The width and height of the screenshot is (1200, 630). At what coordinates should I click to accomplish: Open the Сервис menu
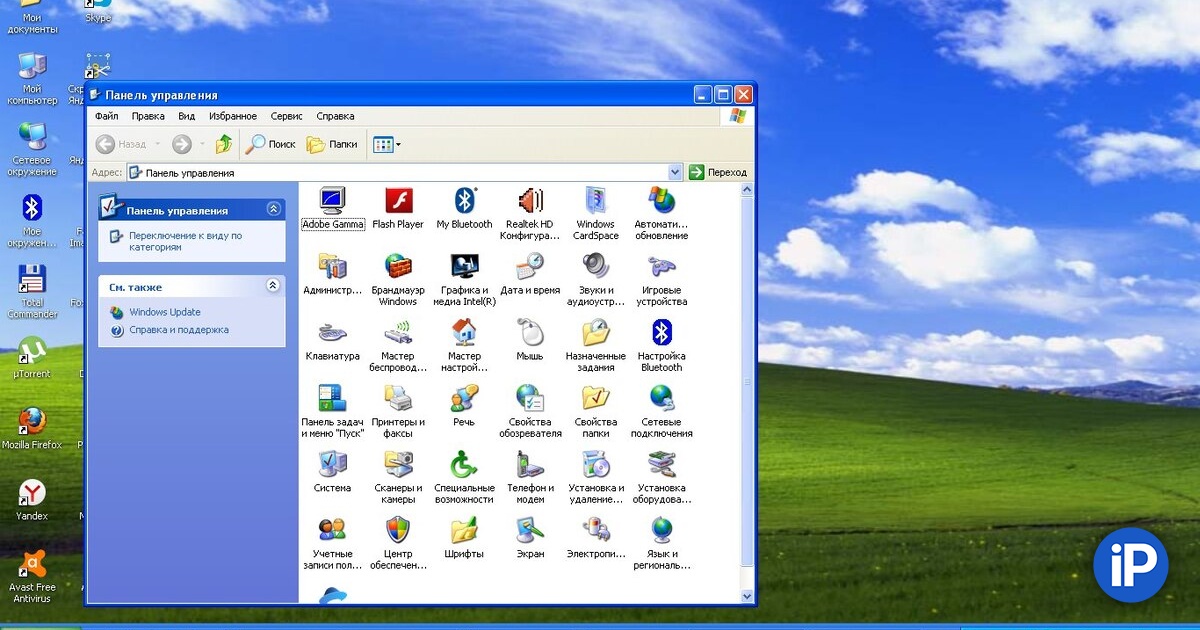tap(286, 116)
